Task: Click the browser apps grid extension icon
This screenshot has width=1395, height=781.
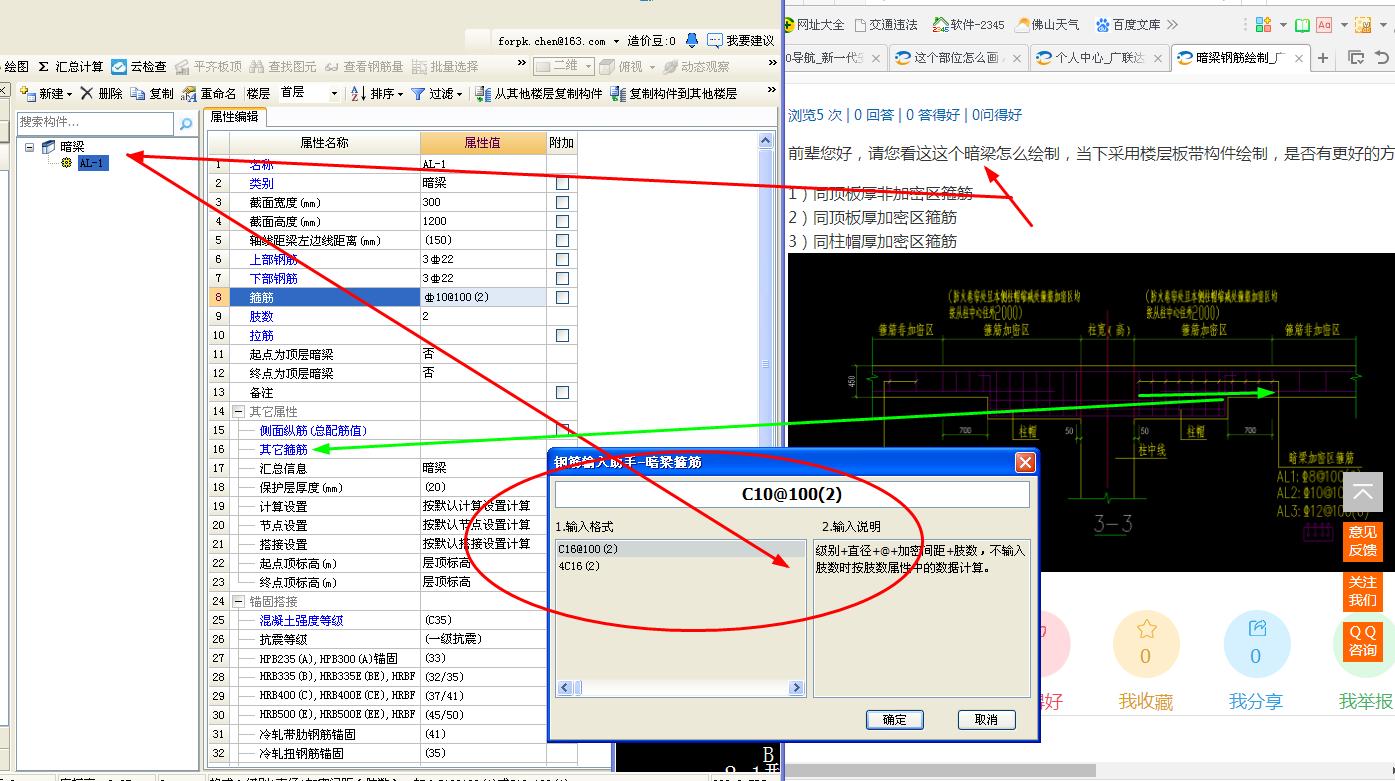Action: 1264,24
